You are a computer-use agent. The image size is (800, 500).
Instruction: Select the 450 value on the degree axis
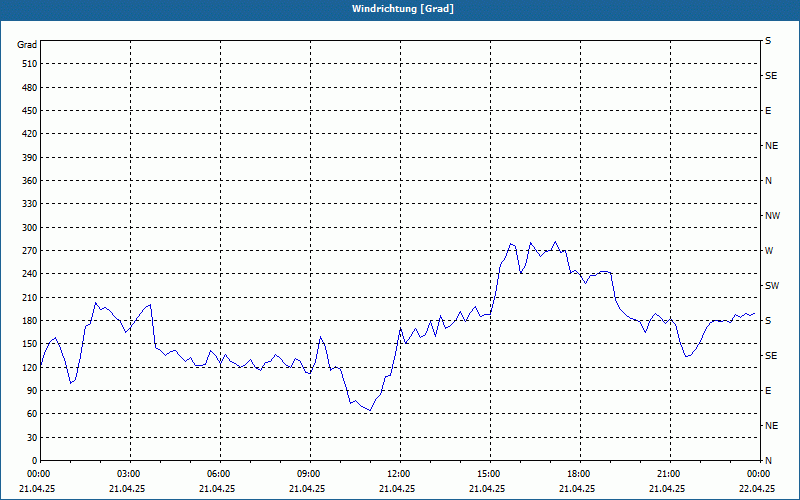click(x=30, y=111)
